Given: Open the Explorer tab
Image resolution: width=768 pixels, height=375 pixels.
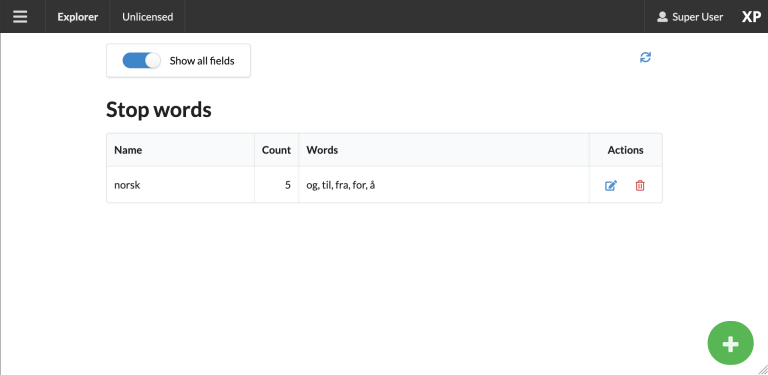Looking at the screenshot, I should [78, 17].
